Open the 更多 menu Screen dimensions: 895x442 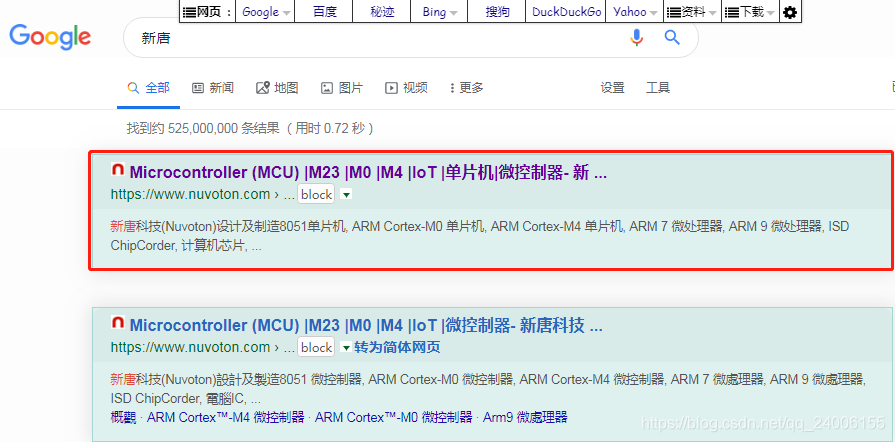[466, 88]
